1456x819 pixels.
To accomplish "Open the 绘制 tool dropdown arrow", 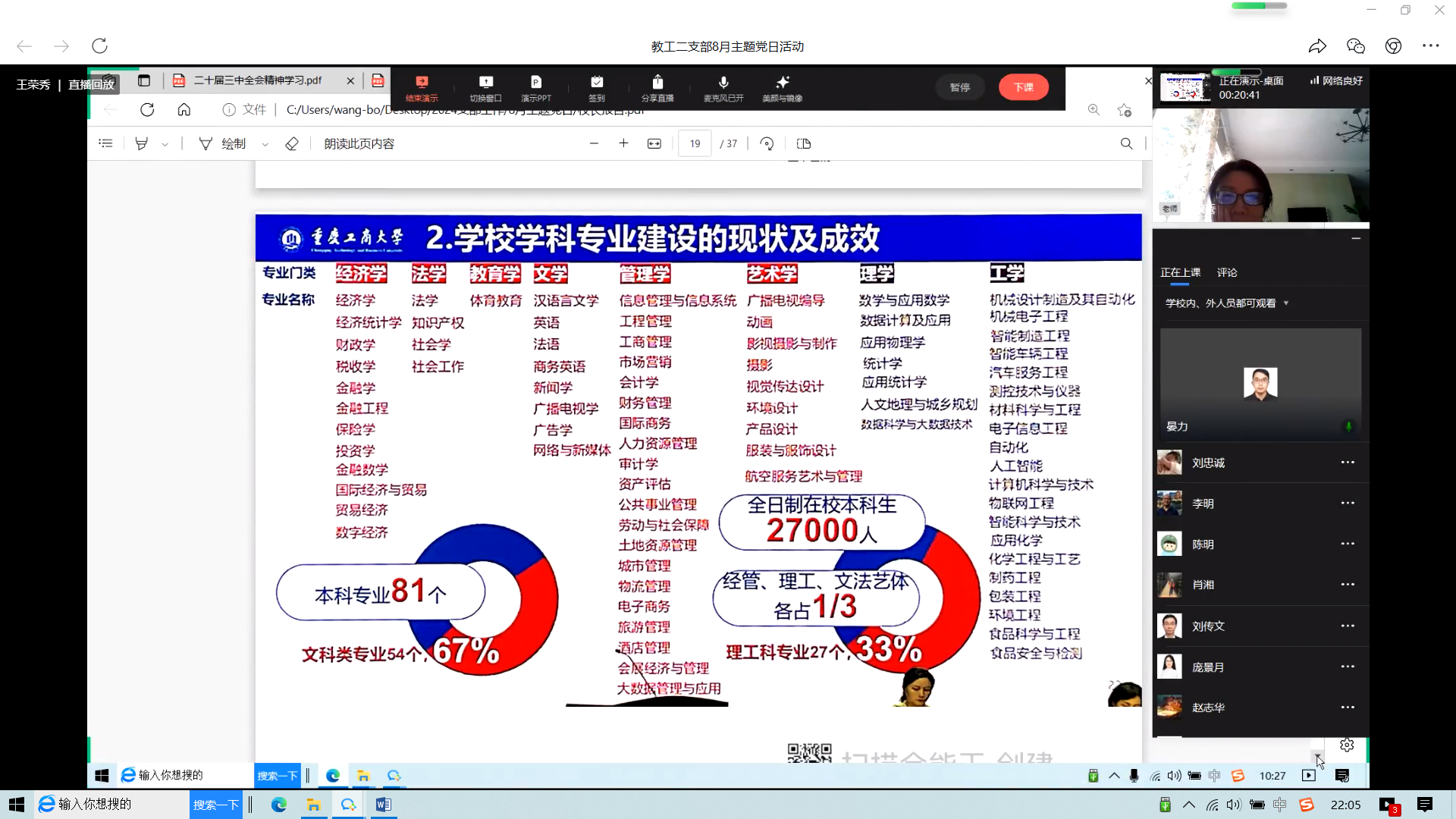I will [x=265, y=143].
